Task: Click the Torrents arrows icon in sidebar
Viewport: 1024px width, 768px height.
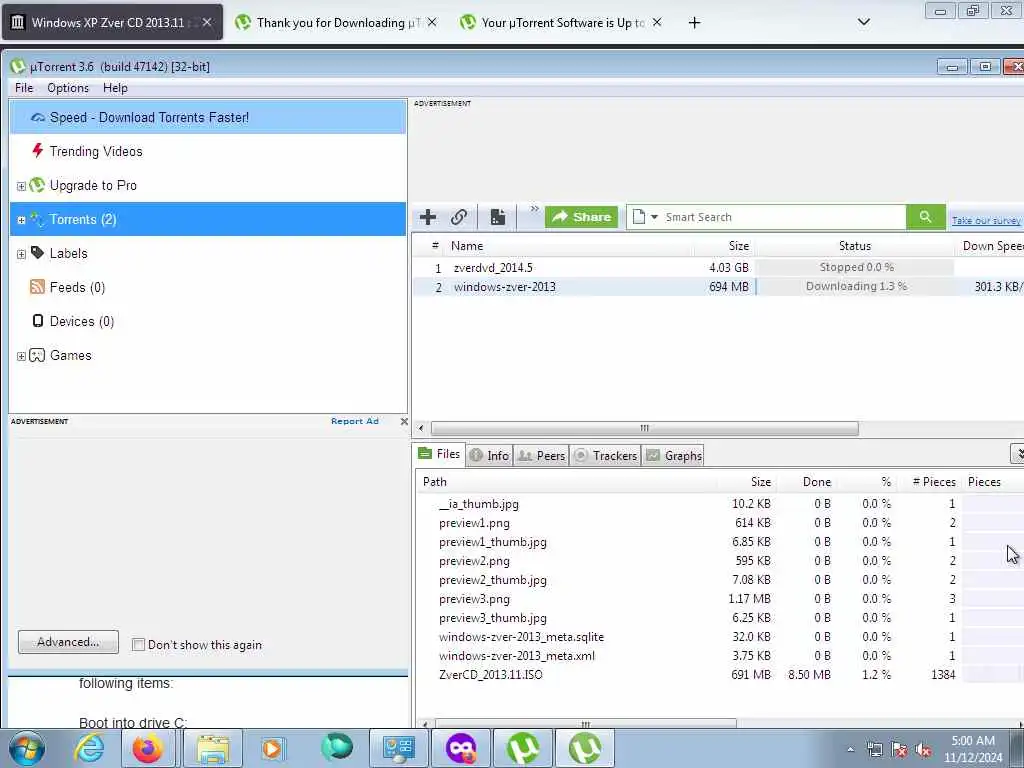Action: point(38,219)
